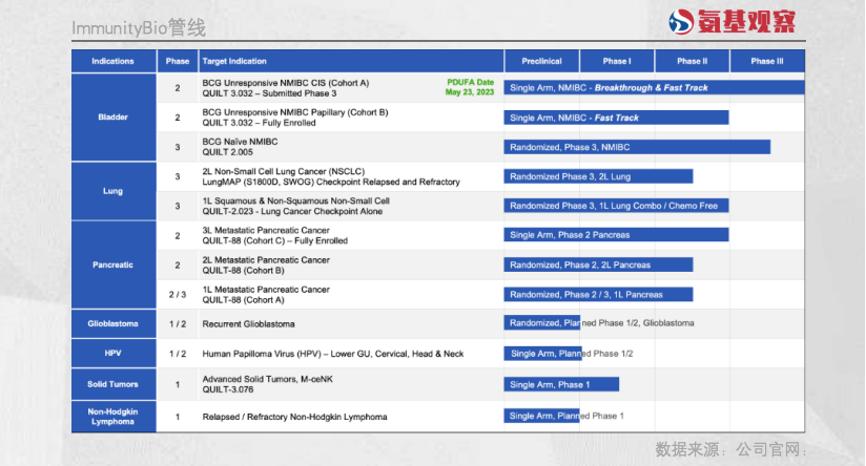Click the Human Papilloma Virus (HPV) row text
The height and width of the screenshot is (466, 866).
coord(333,354)
